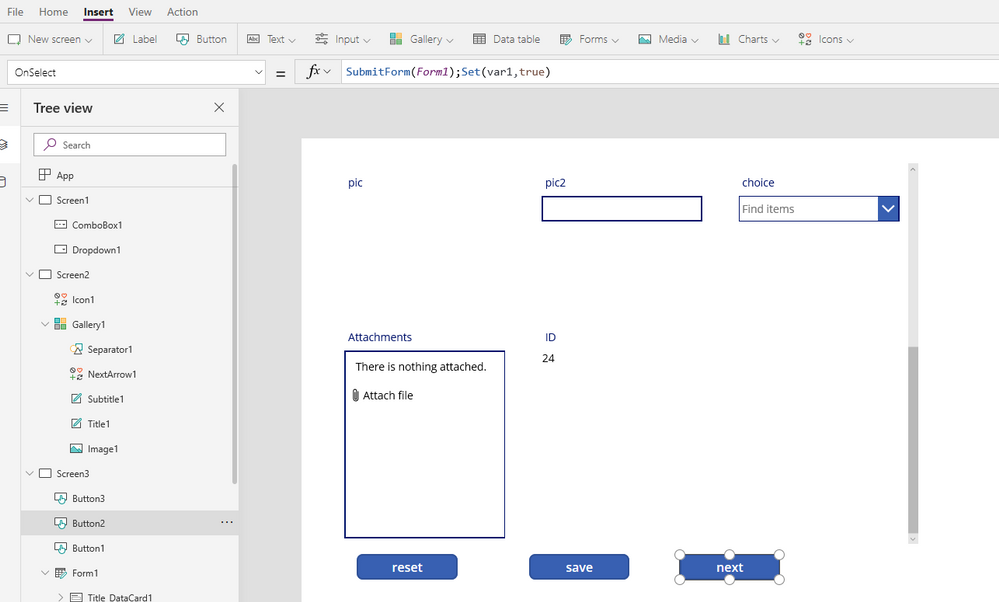
Task: Select Screen1 in the tree
Action: click(73, 200)
